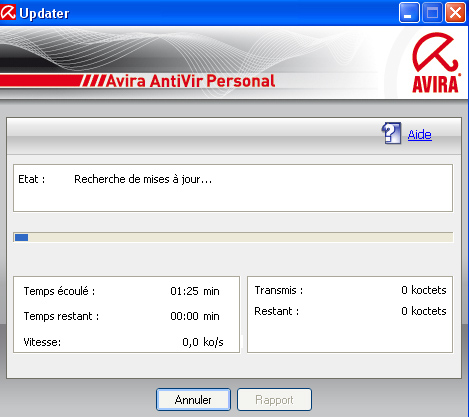This screenshot has height=417, width=469.
Task: Click the disabled maximize button
Action: (432, 13)
